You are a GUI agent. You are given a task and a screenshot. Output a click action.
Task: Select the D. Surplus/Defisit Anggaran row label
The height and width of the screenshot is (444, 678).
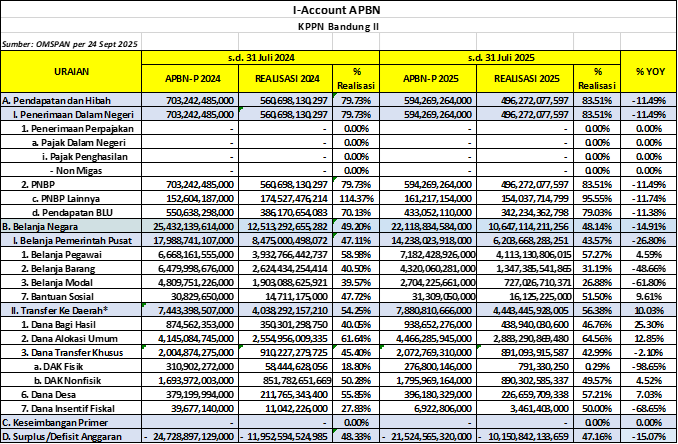tap(71, 437)
